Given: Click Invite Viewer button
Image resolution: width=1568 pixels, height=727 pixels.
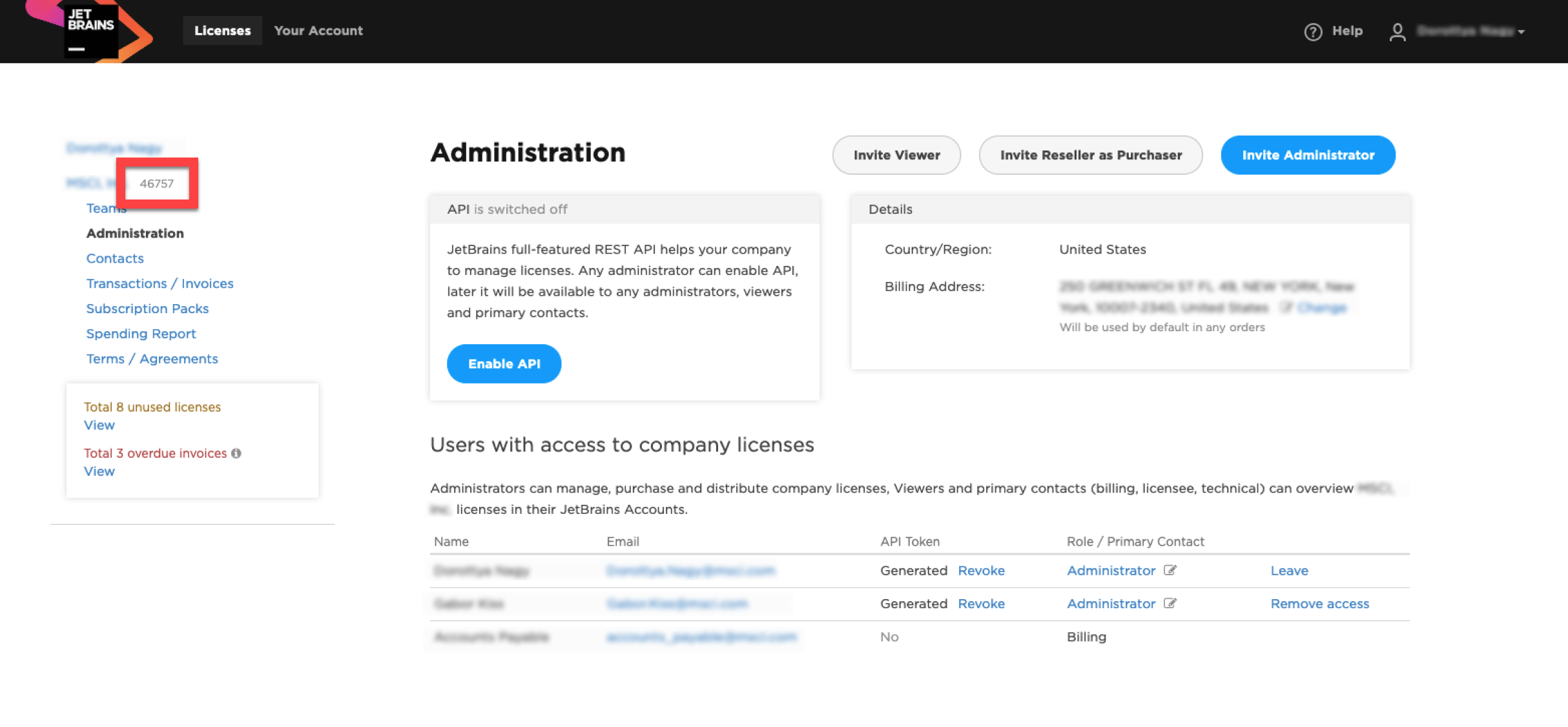Looking at the screenshot, I should [x=896, y=155].
